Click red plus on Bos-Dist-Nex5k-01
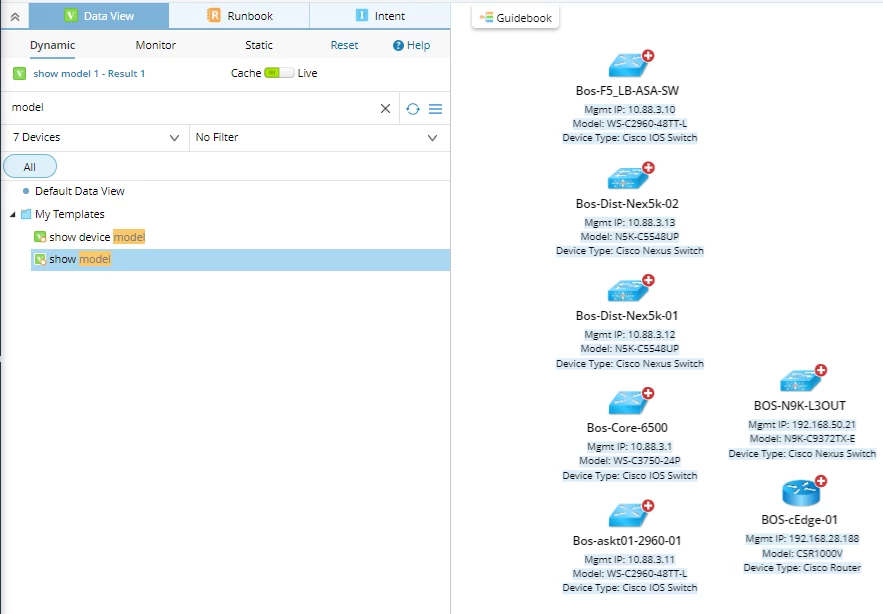 pyautogui.click(x=648, y=280)
